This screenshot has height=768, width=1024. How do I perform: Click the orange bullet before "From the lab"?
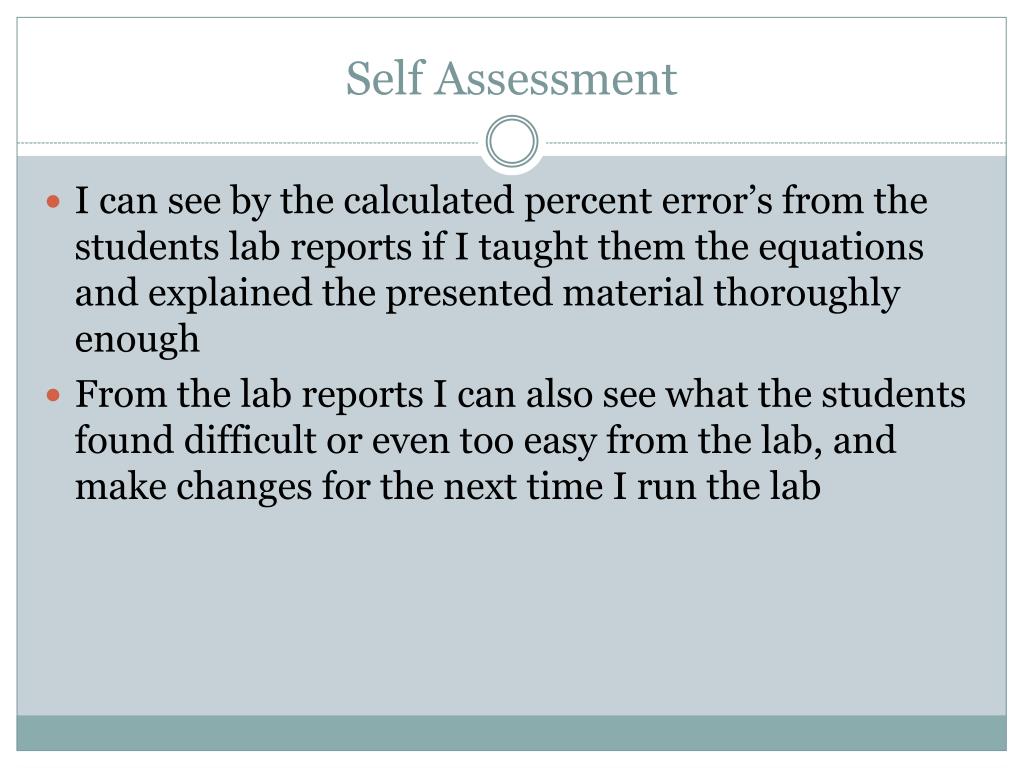click(54, 394)
